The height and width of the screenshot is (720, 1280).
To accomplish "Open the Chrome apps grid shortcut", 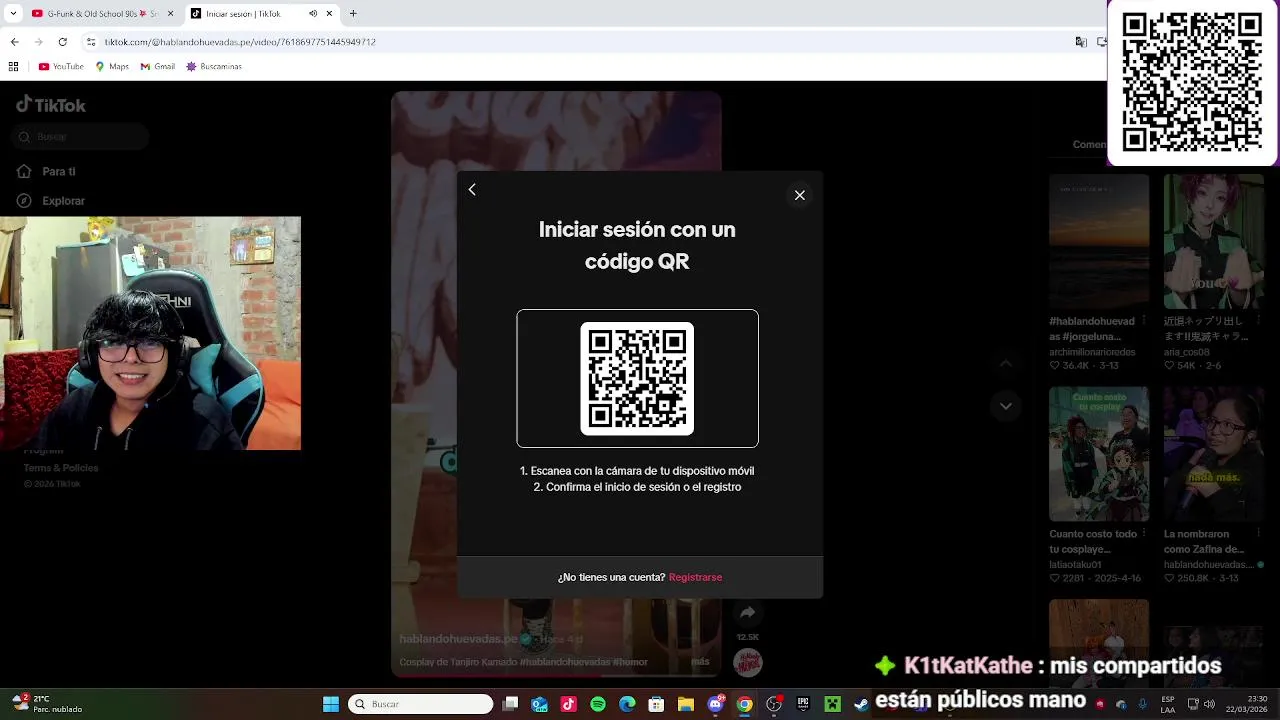I will point(13,67).
